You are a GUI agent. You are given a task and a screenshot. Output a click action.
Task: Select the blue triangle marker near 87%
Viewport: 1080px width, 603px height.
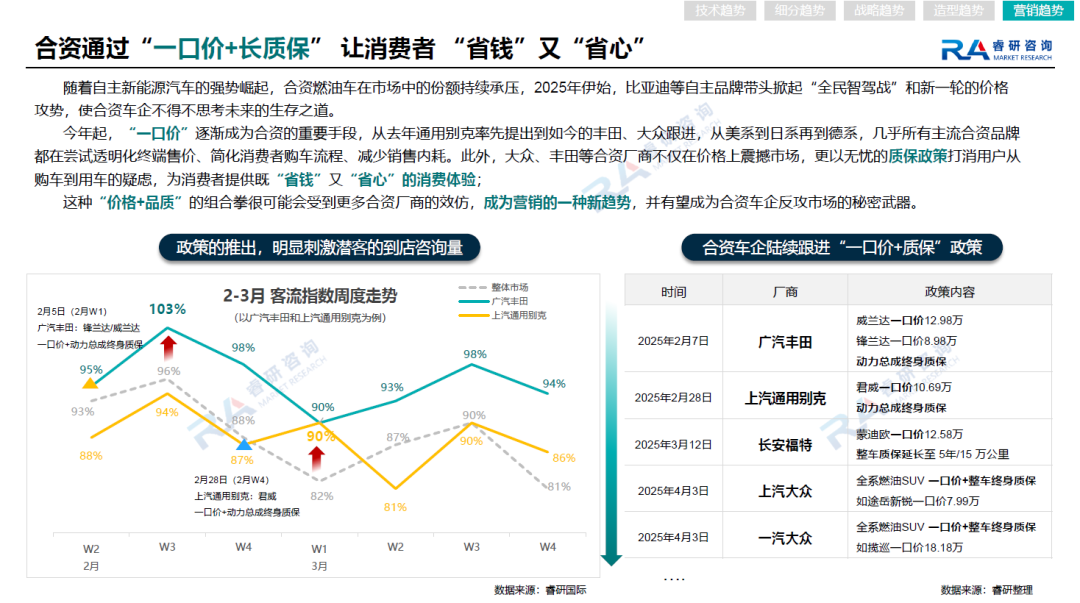[x=244, y=443]
